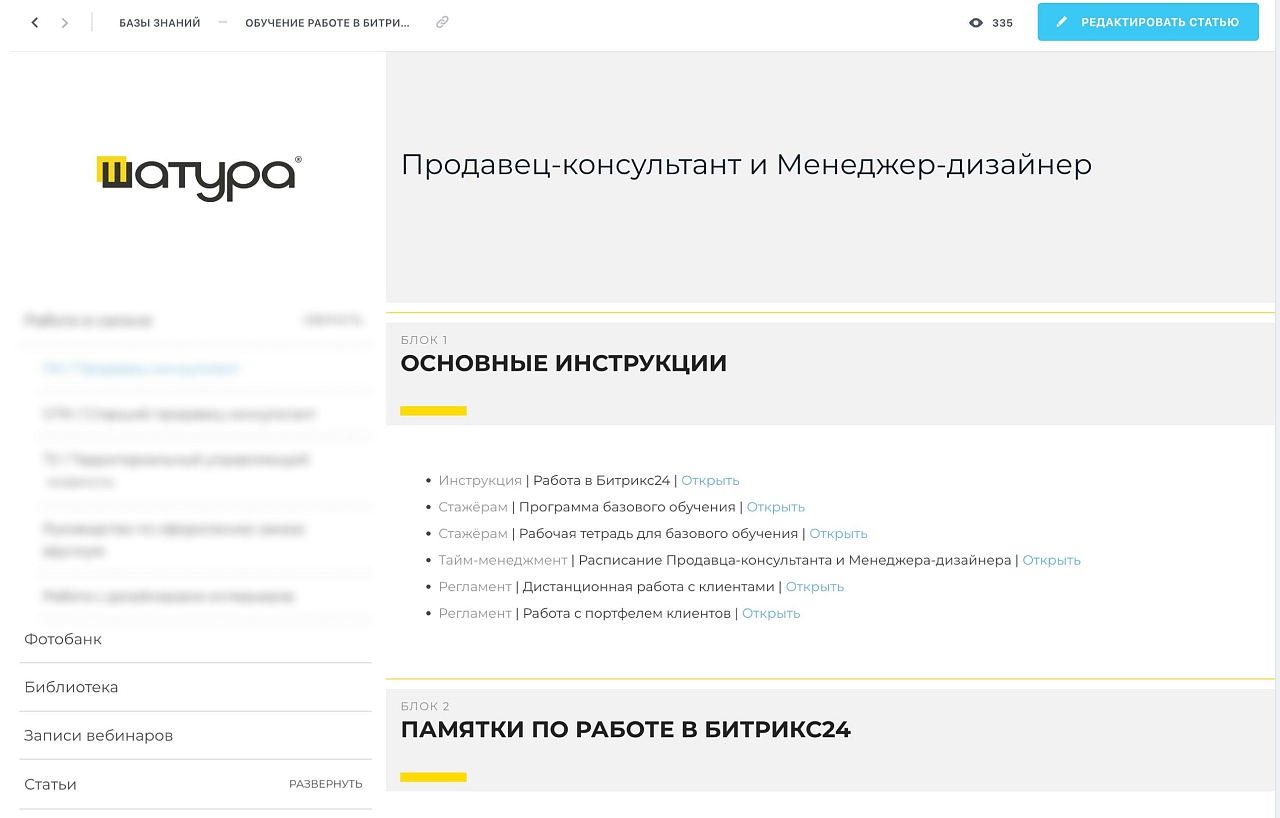Open Программа базового обучения link
Screen dimensions: 1280x818
(x=775, y=507)
